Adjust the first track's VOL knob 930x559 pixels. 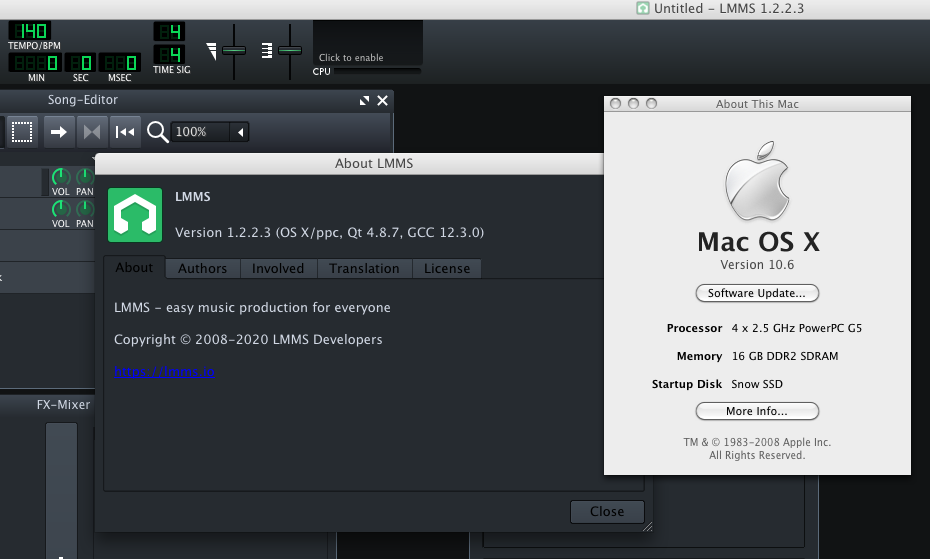(60, 177)
